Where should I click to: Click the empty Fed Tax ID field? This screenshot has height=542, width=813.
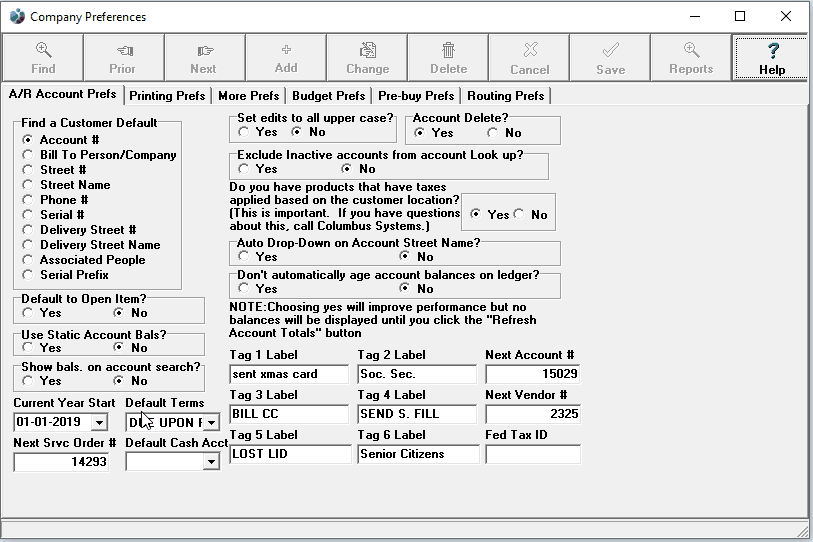tap(532, 454)
